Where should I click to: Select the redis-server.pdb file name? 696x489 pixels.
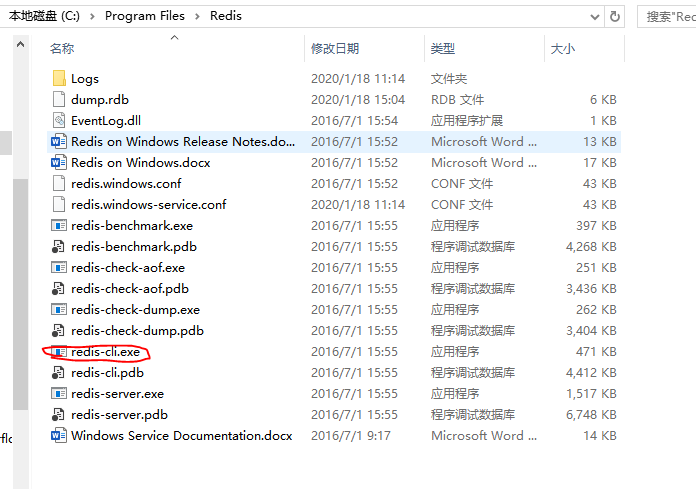[x=119, y=414]
